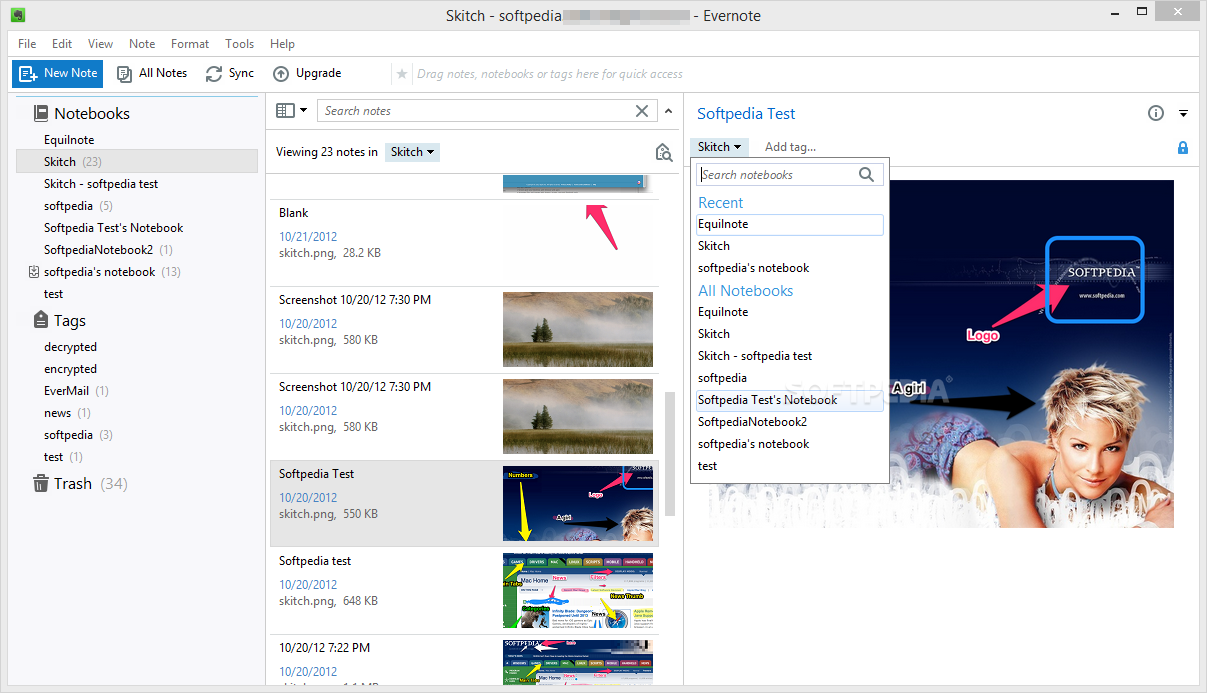Open the 10/20/12 7:22 PM note
Image resolution: width=1207 pixels, height=693 pixels.
463,660
